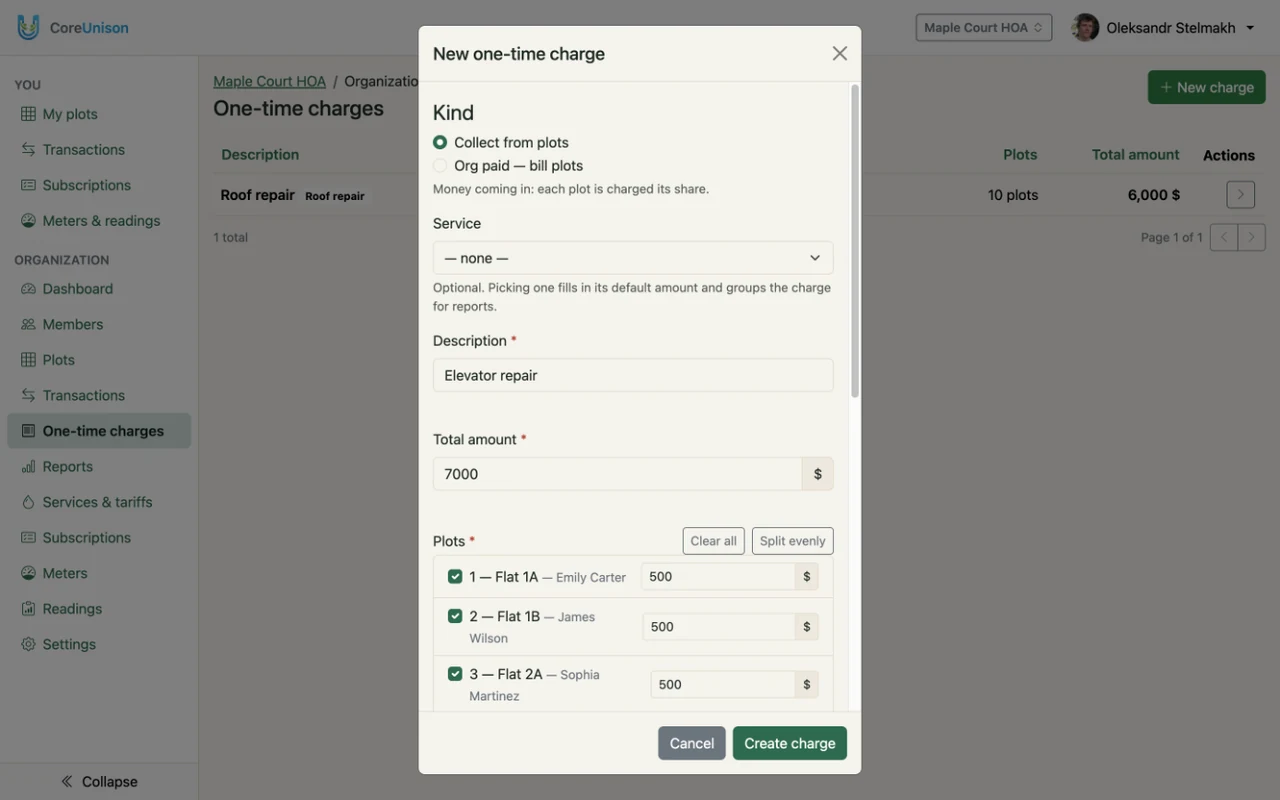Open the Dashboard page
This screenshot has width=1280, height=800.
click(99, 289)
